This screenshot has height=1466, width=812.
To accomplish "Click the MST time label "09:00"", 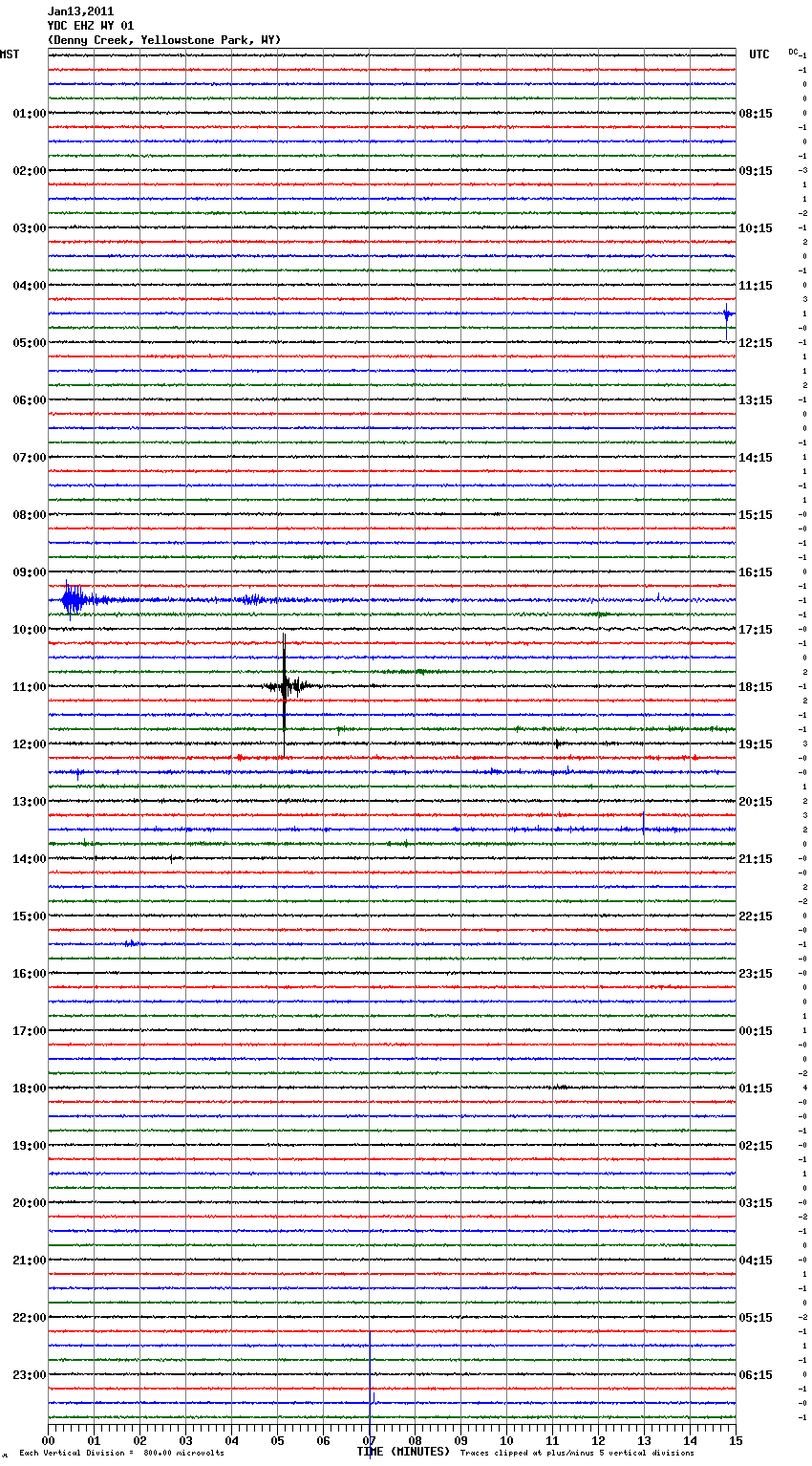I will point(29,572).
